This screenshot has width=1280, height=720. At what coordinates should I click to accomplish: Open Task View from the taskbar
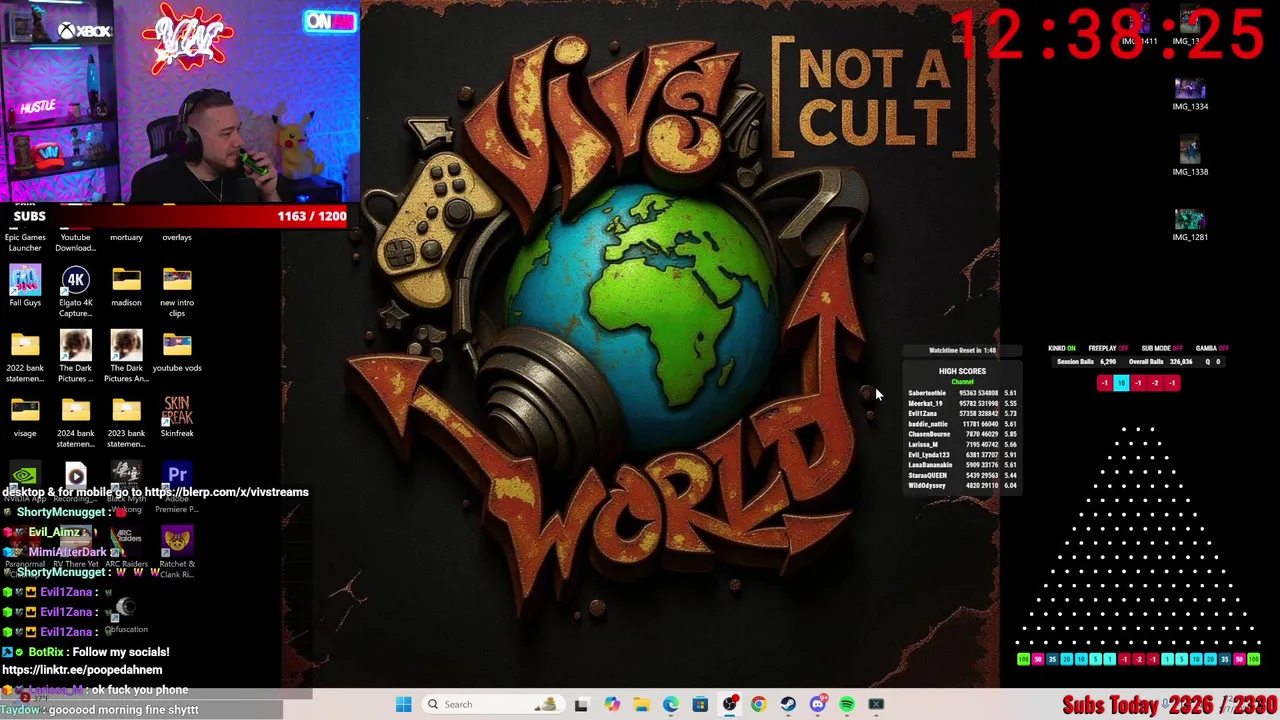tap(581, 704)
